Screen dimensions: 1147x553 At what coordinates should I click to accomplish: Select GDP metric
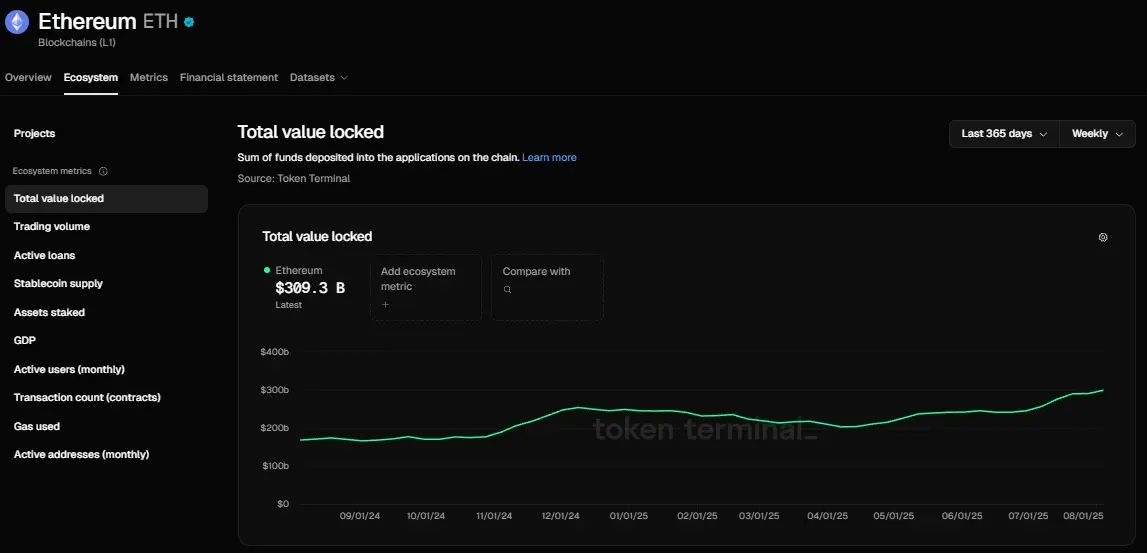[x=25, y=340]
